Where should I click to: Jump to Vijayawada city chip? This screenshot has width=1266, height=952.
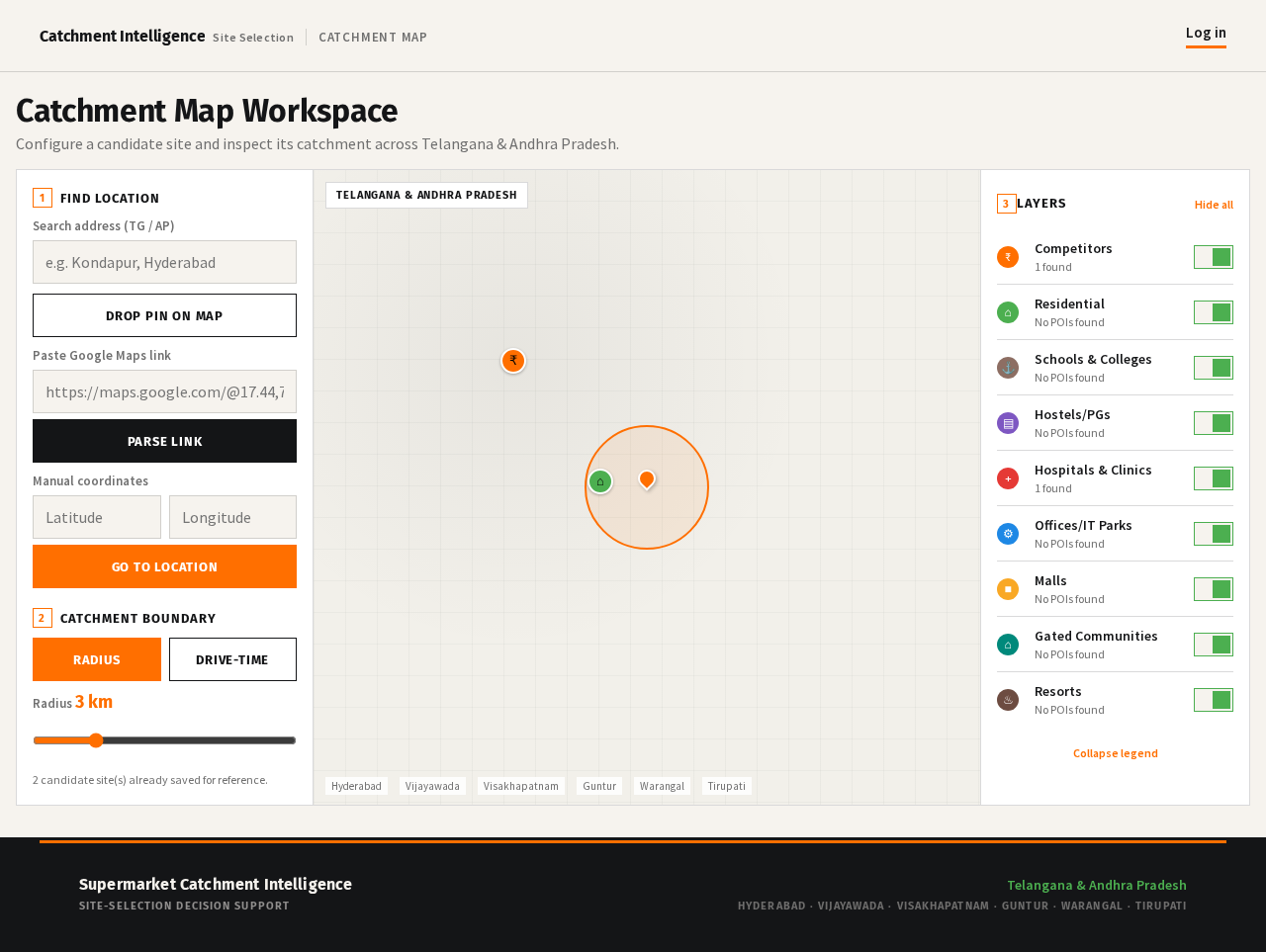(432, 786)
